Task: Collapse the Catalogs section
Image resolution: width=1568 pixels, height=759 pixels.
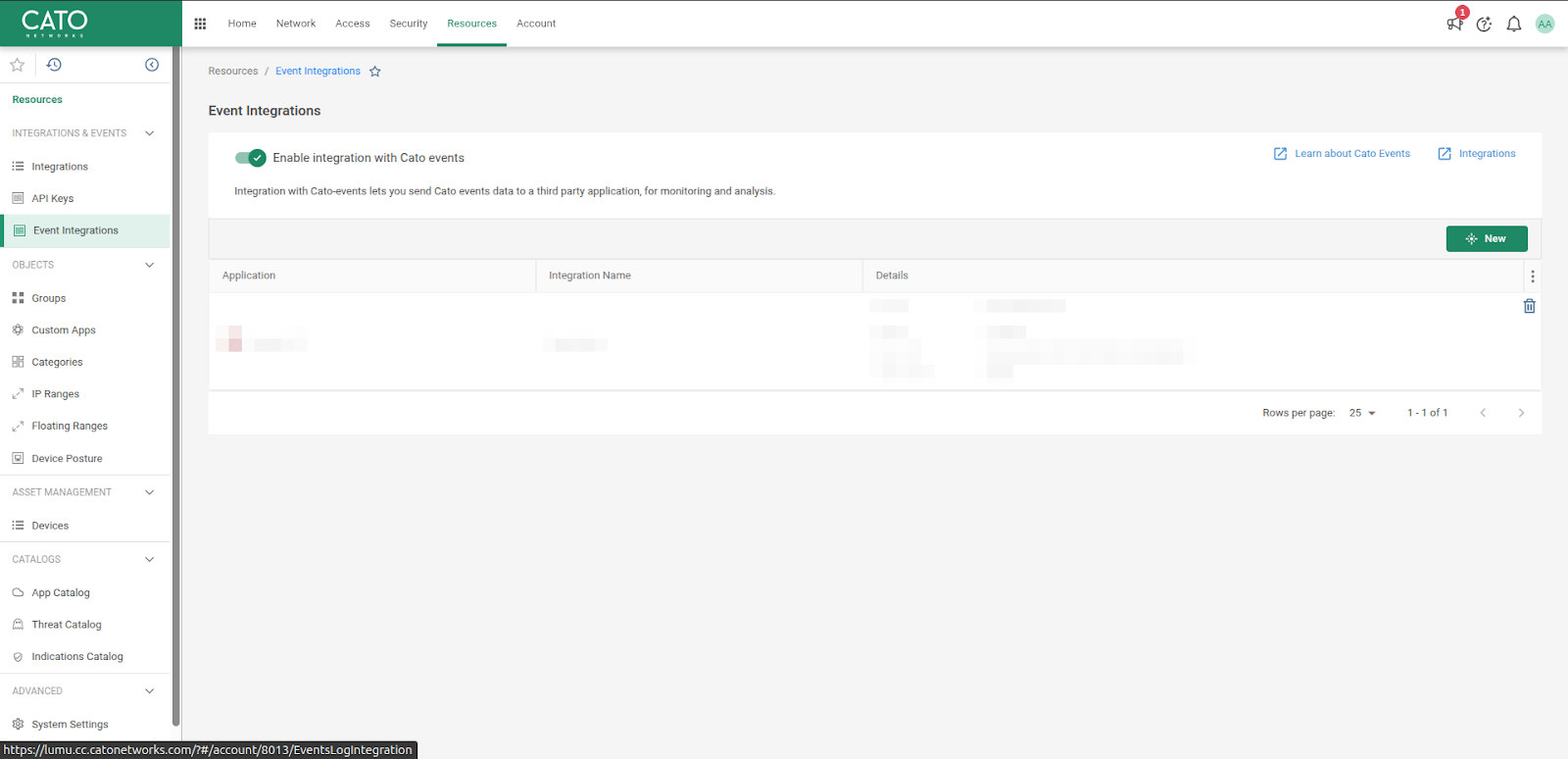Action: point(149,559)
